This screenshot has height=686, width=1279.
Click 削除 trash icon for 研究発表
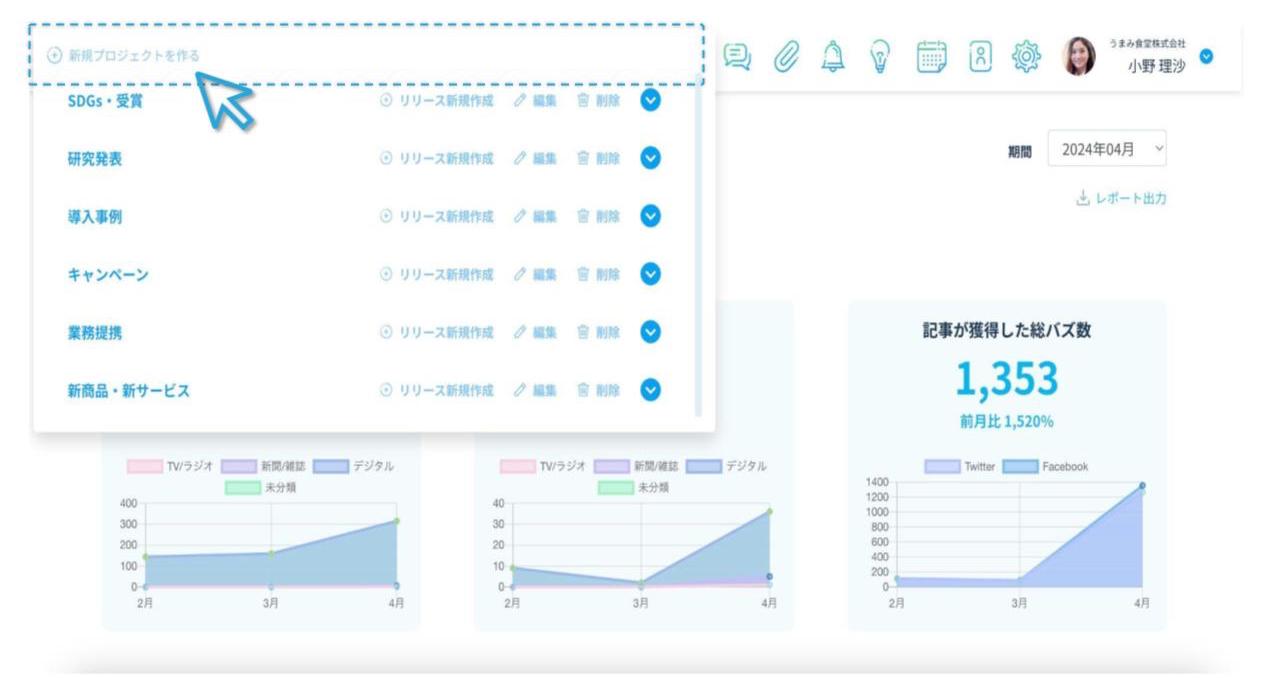(x=598, y=159)
